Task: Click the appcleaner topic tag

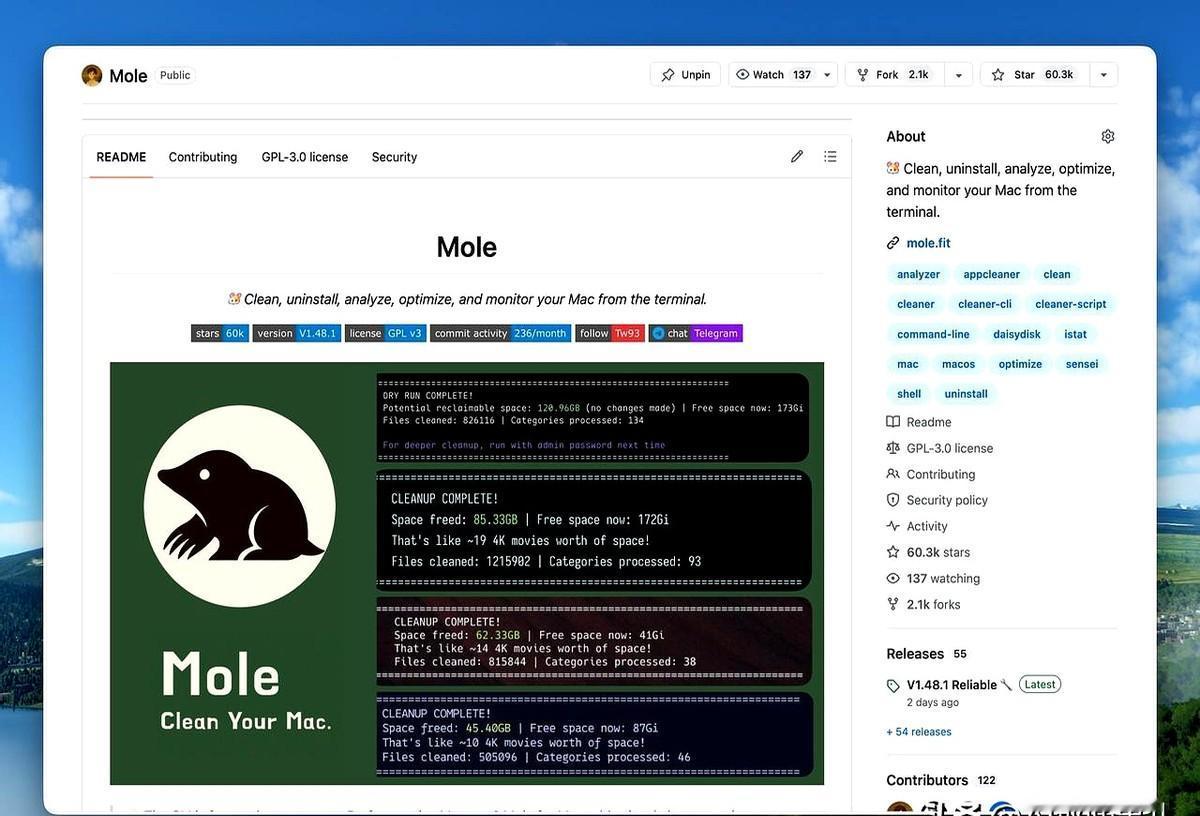Action: tap(992, 274)
